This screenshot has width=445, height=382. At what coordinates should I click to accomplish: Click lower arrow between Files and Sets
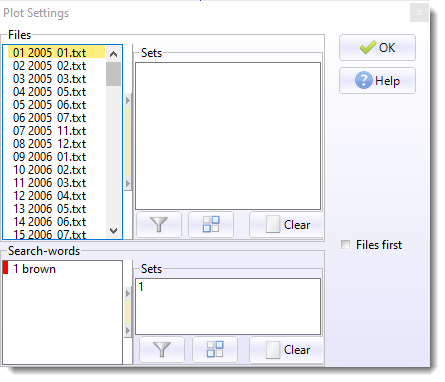pos(128,183)
